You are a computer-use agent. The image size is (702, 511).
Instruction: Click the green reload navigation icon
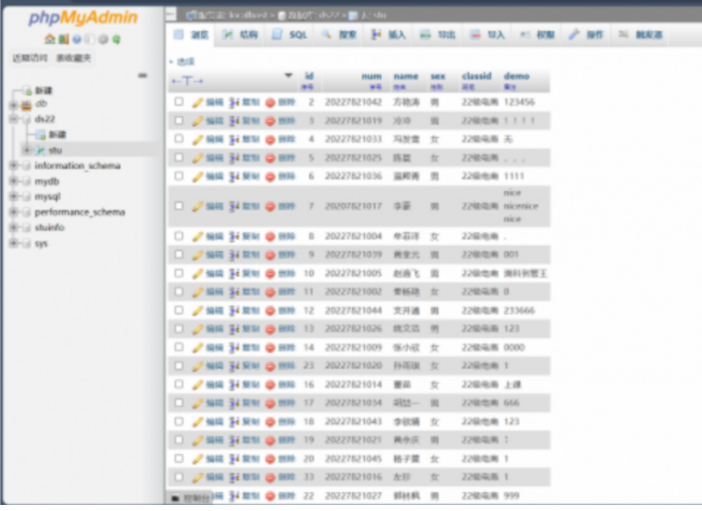[x=116, y=39]
